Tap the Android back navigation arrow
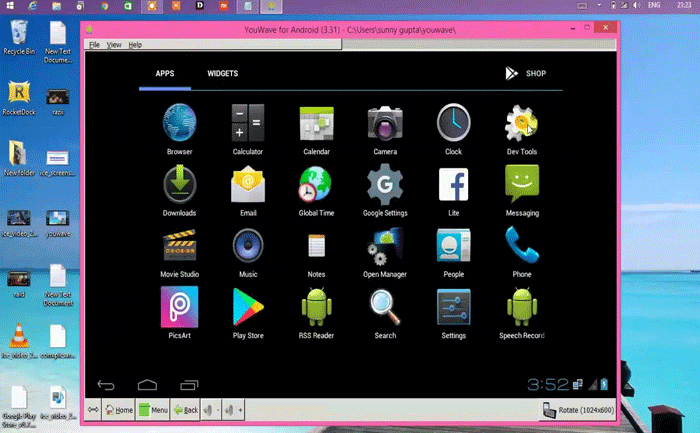This screenshot has height=433, width=700. coord(106,385)
